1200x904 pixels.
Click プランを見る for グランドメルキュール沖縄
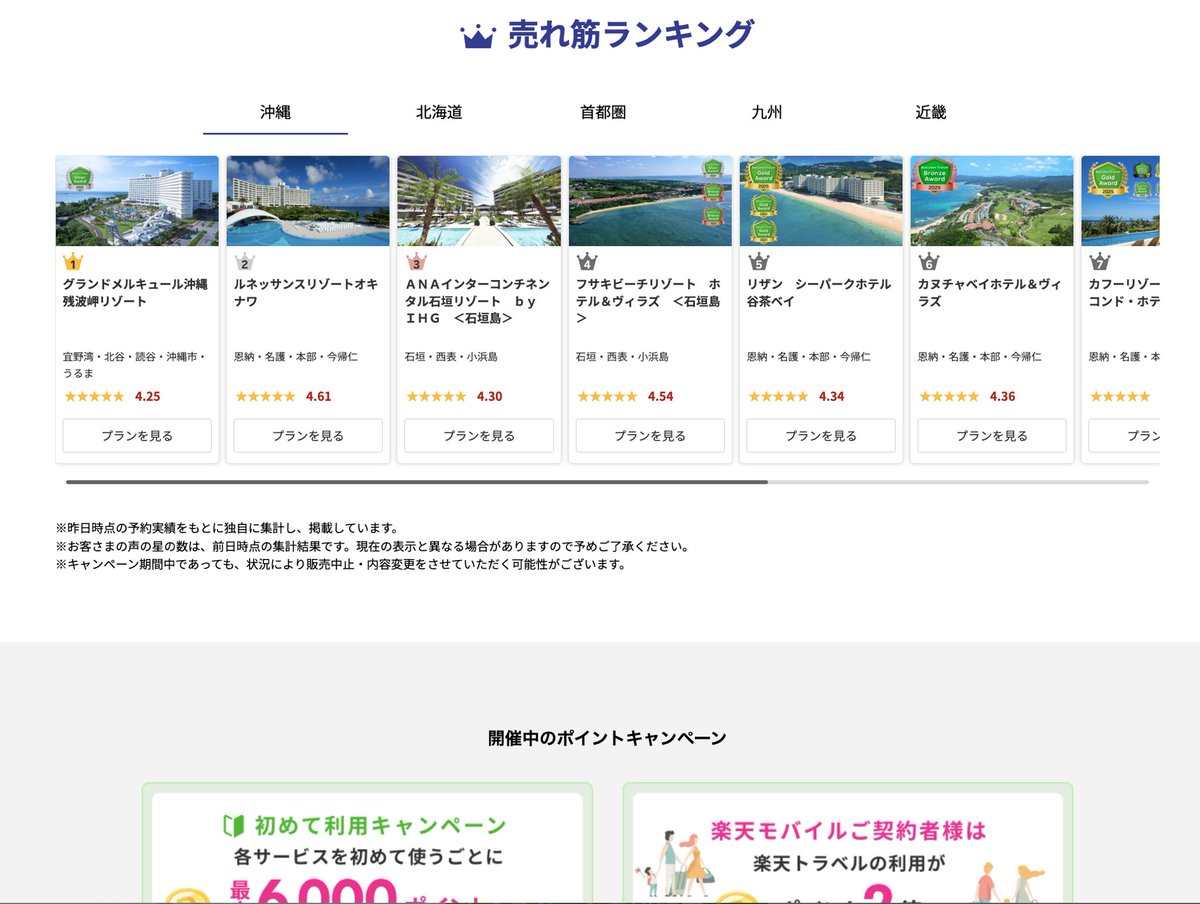tap(137, 436)
